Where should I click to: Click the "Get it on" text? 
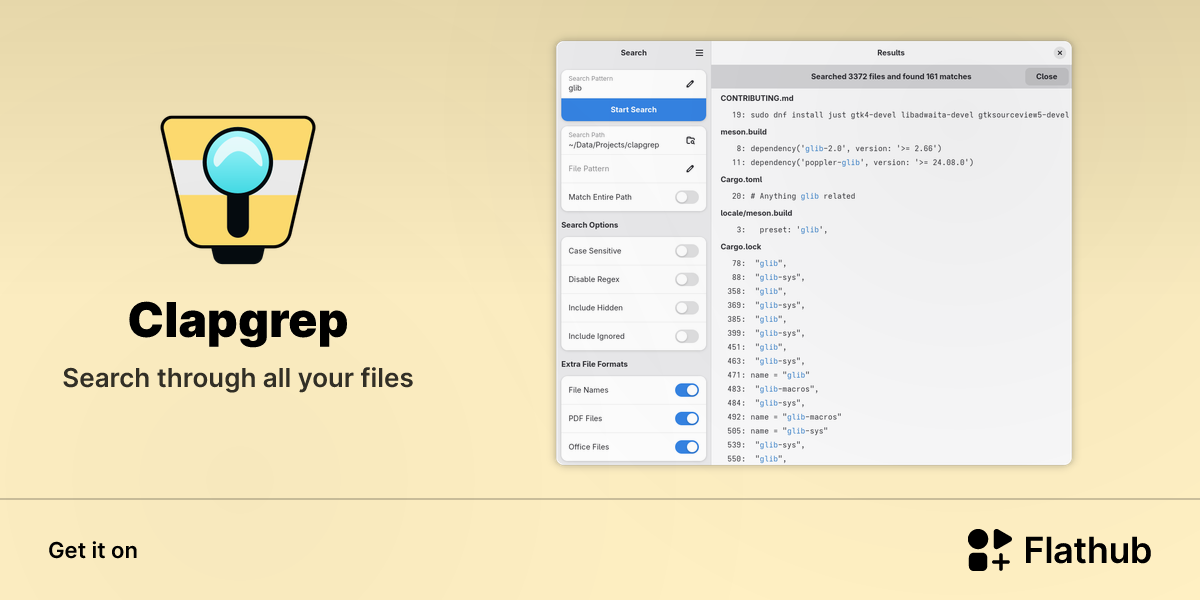coord(93,550)
